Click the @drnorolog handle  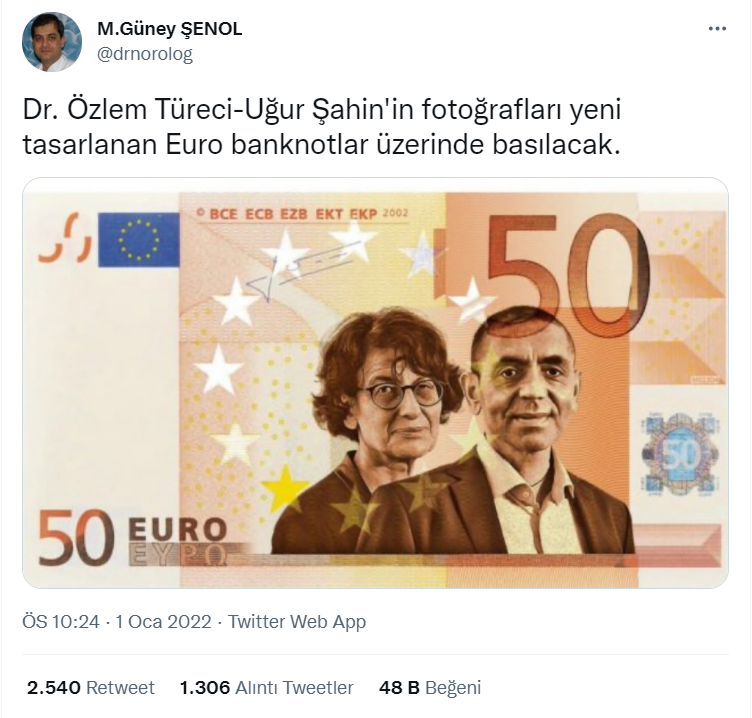point(145,54)
